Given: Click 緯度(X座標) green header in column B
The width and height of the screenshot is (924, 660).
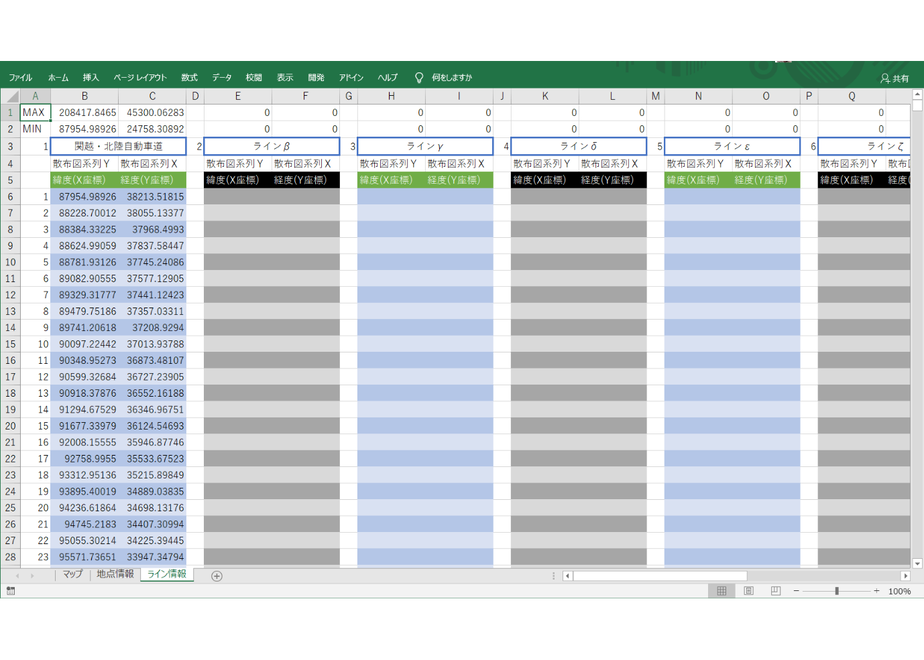Looking at the screenshot, I should (x=85, y=180).
